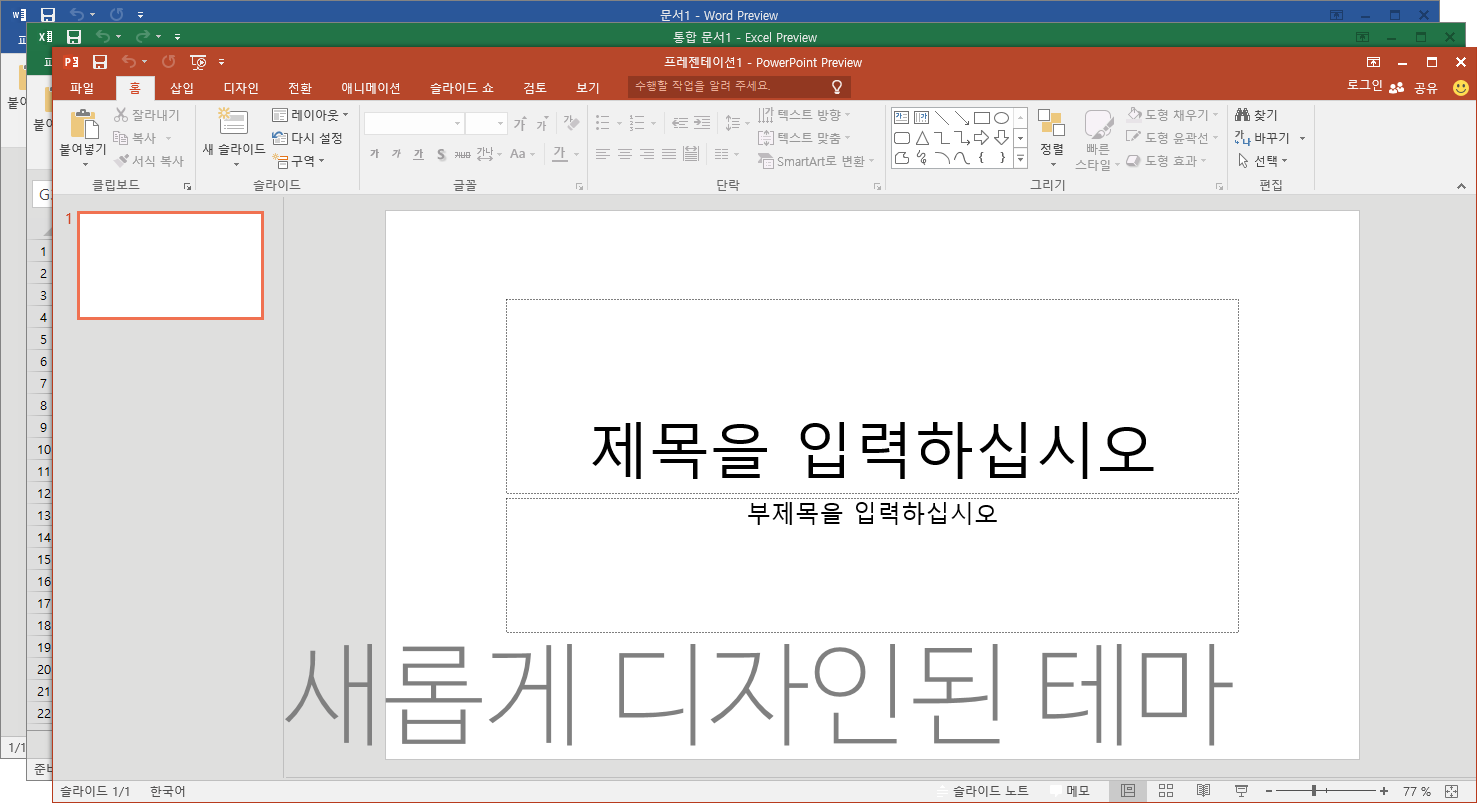
Task: Switch to Reading view icon in status bar
Action: click(x=1204, y=791)
